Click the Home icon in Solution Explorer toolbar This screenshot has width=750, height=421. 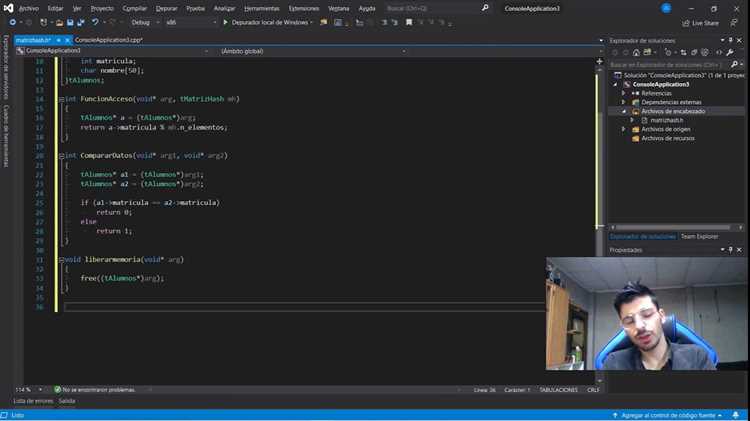tap(636, 52)
